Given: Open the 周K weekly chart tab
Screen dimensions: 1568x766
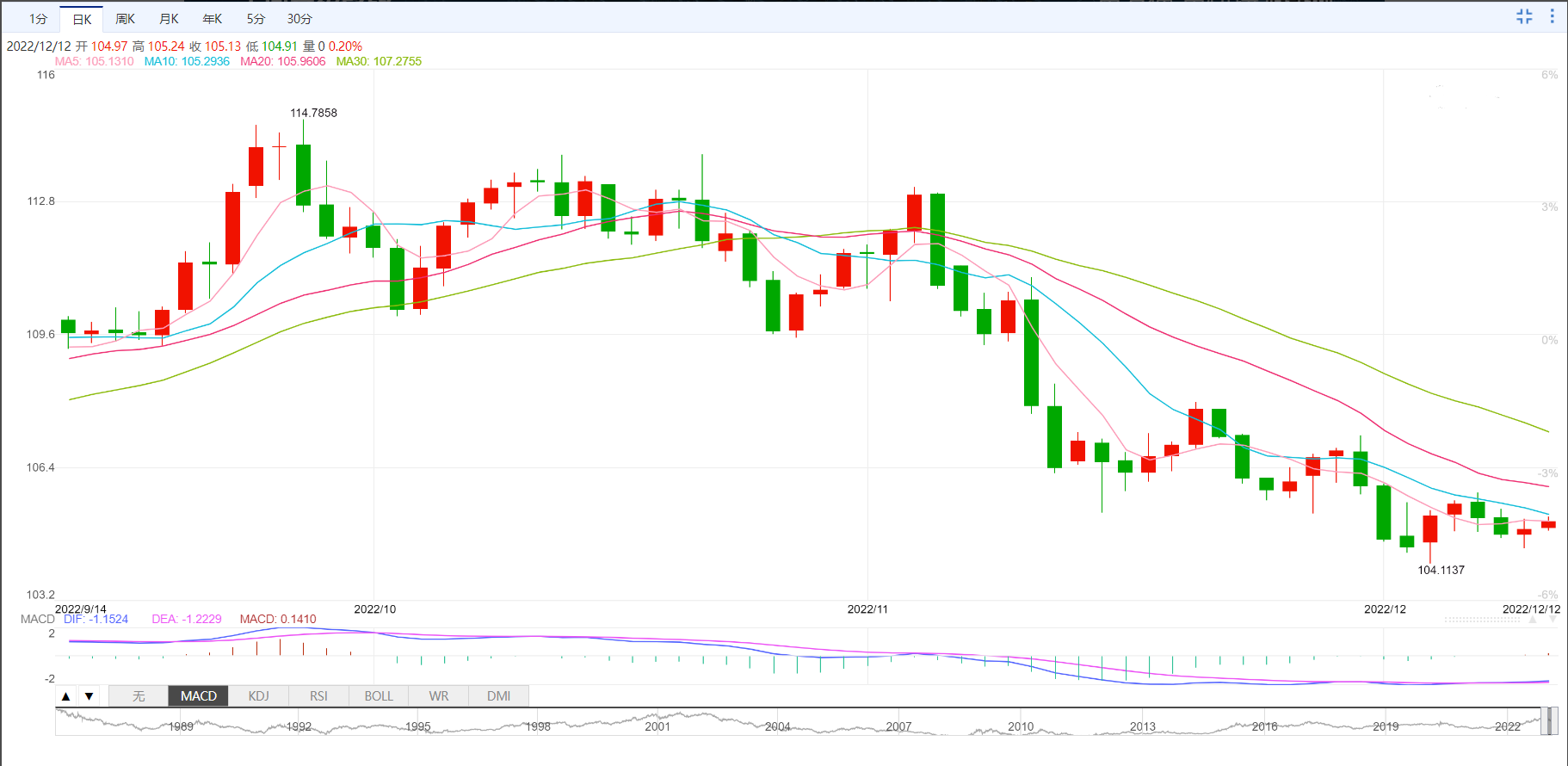Looking at the screenshot, I should pyautogui.click(x=126, y=19).
